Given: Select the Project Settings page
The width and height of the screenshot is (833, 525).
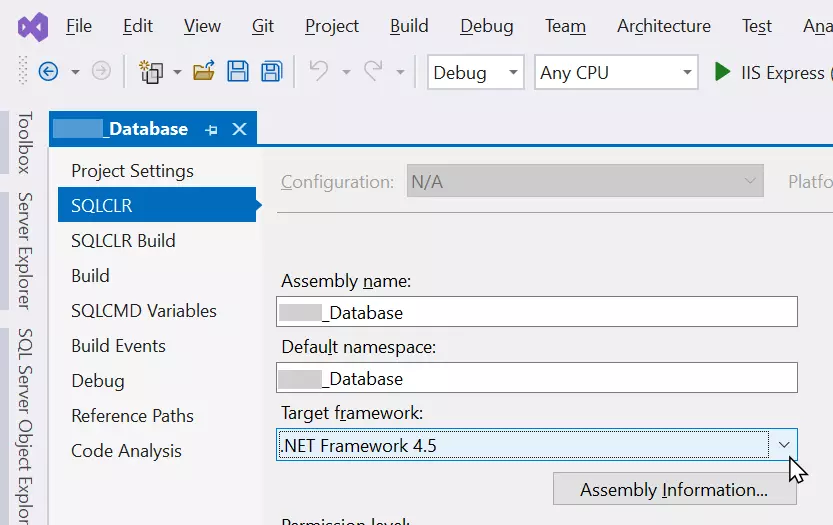Looking at the screenshot, I should (132, 171).
